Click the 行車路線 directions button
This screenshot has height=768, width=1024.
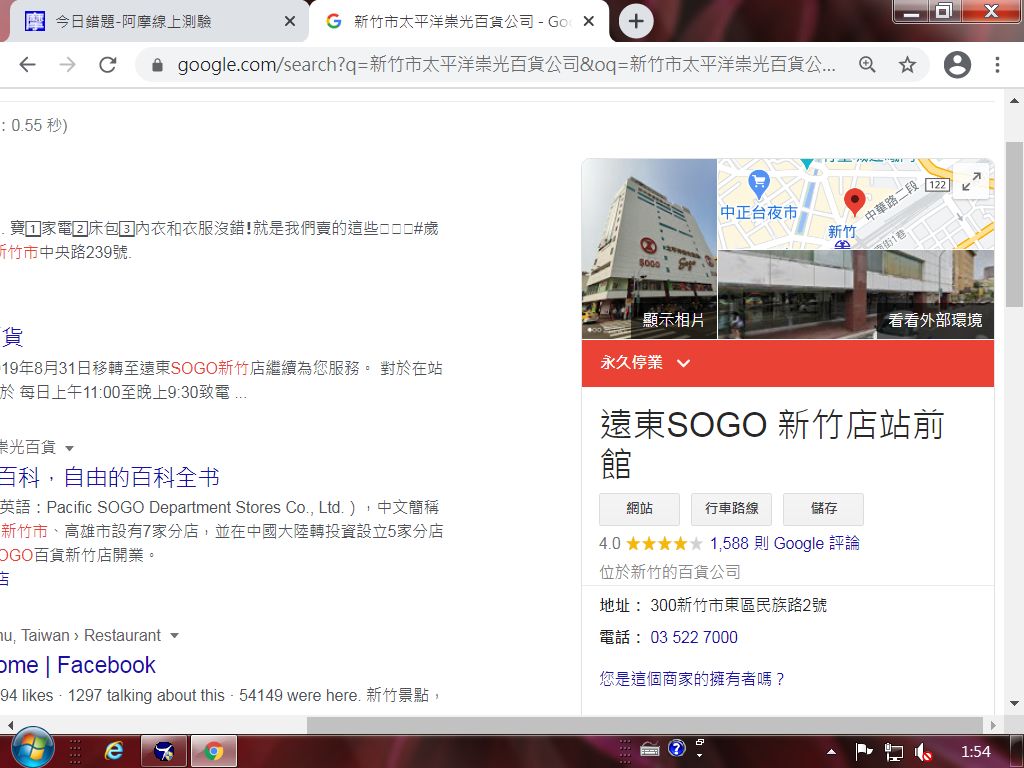click(x=731, y=509)
